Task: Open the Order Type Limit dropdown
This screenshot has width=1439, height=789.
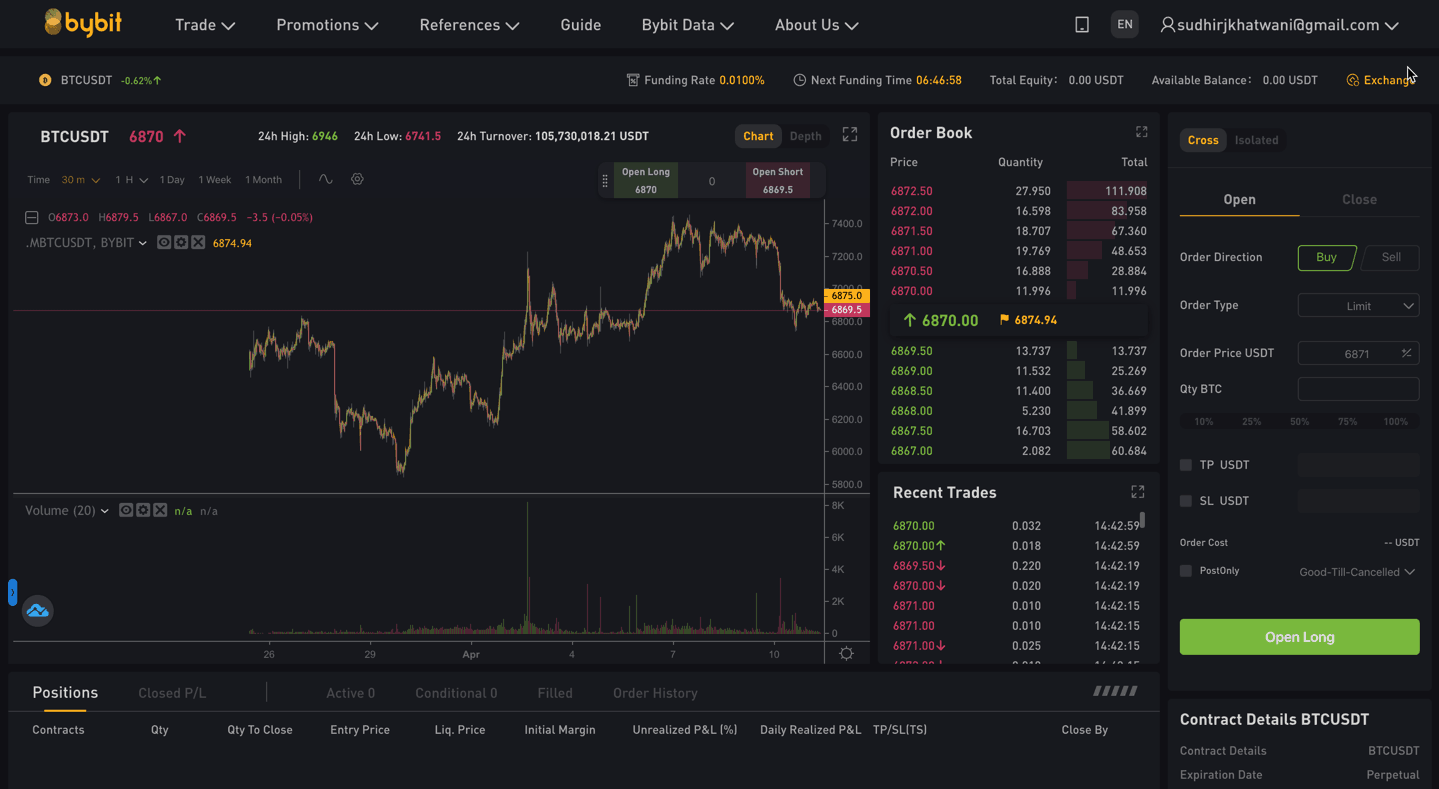Action: click(x=1358, y=306)
